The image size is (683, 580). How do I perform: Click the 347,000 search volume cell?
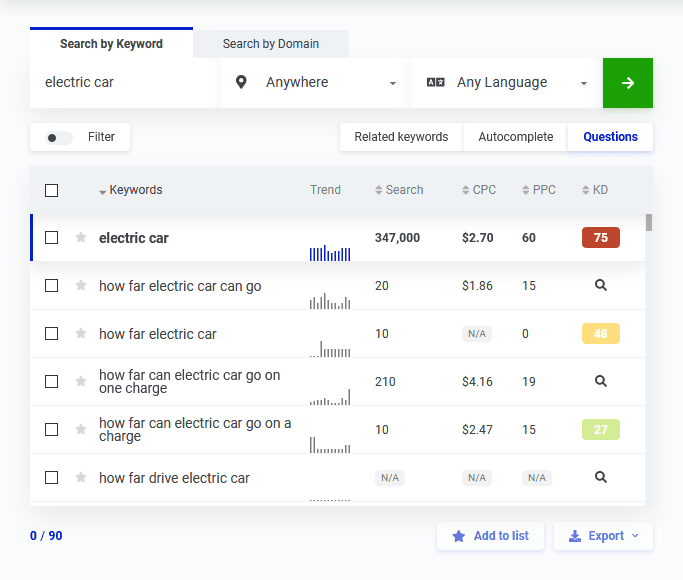397,238
